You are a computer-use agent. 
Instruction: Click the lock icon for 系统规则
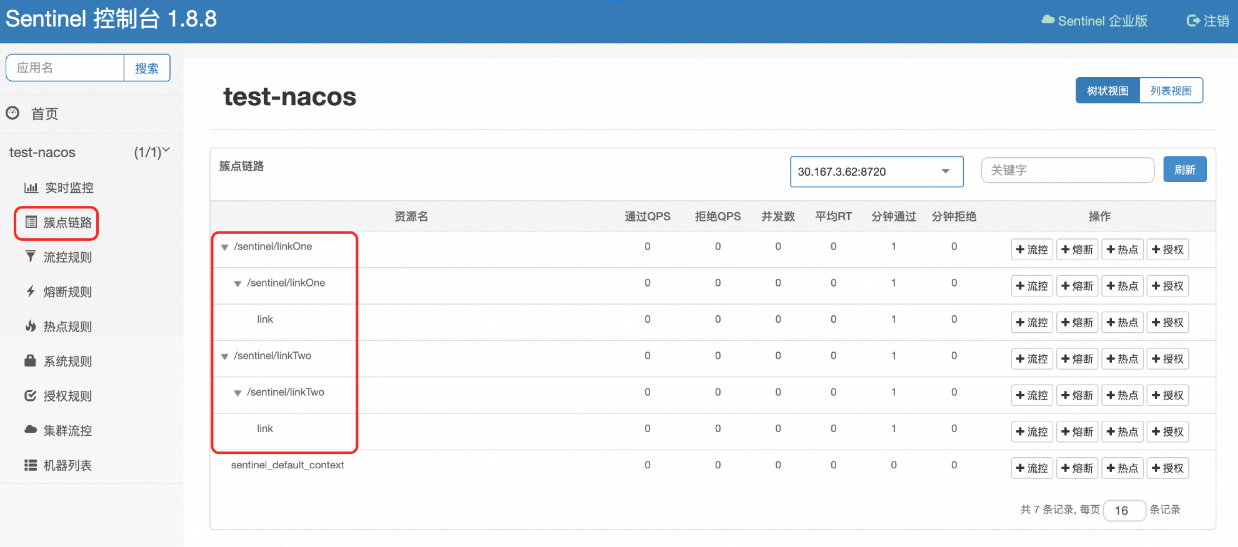tap(31, 361)
